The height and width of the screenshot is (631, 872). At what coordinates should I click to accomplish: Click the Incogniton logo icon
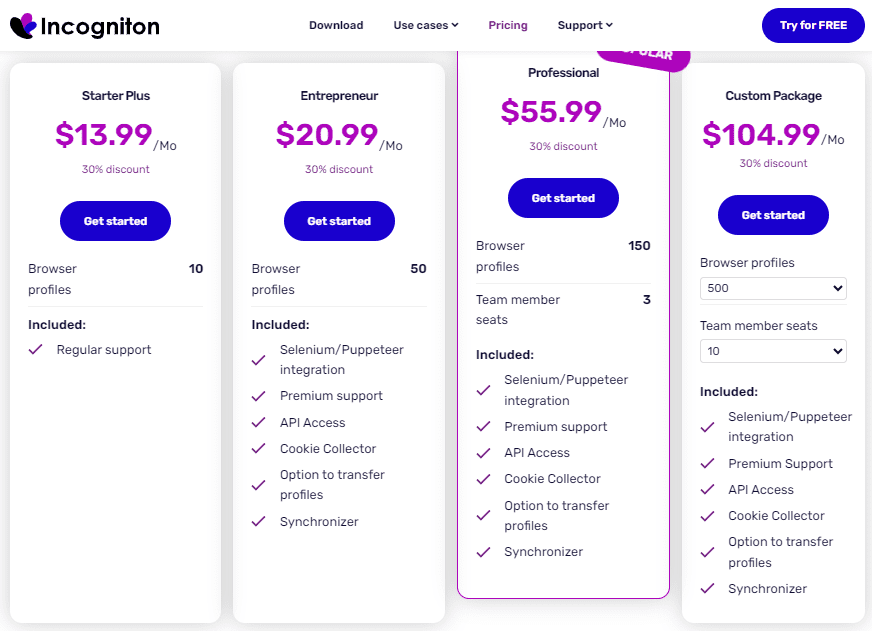tap(23, 26)
